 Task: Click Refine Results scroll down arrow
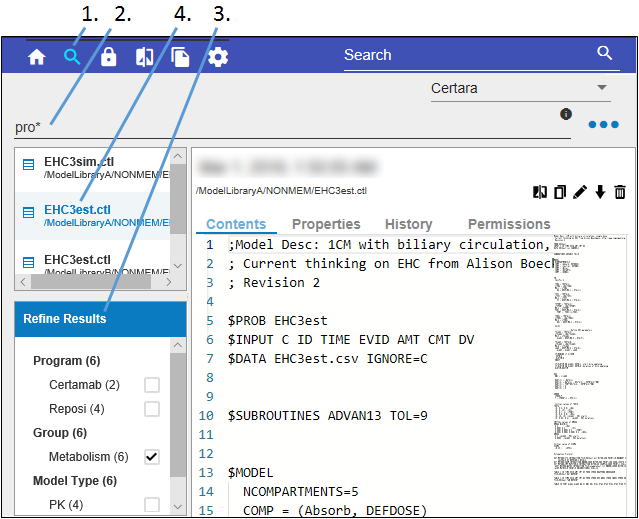click(x=178, y=507)
